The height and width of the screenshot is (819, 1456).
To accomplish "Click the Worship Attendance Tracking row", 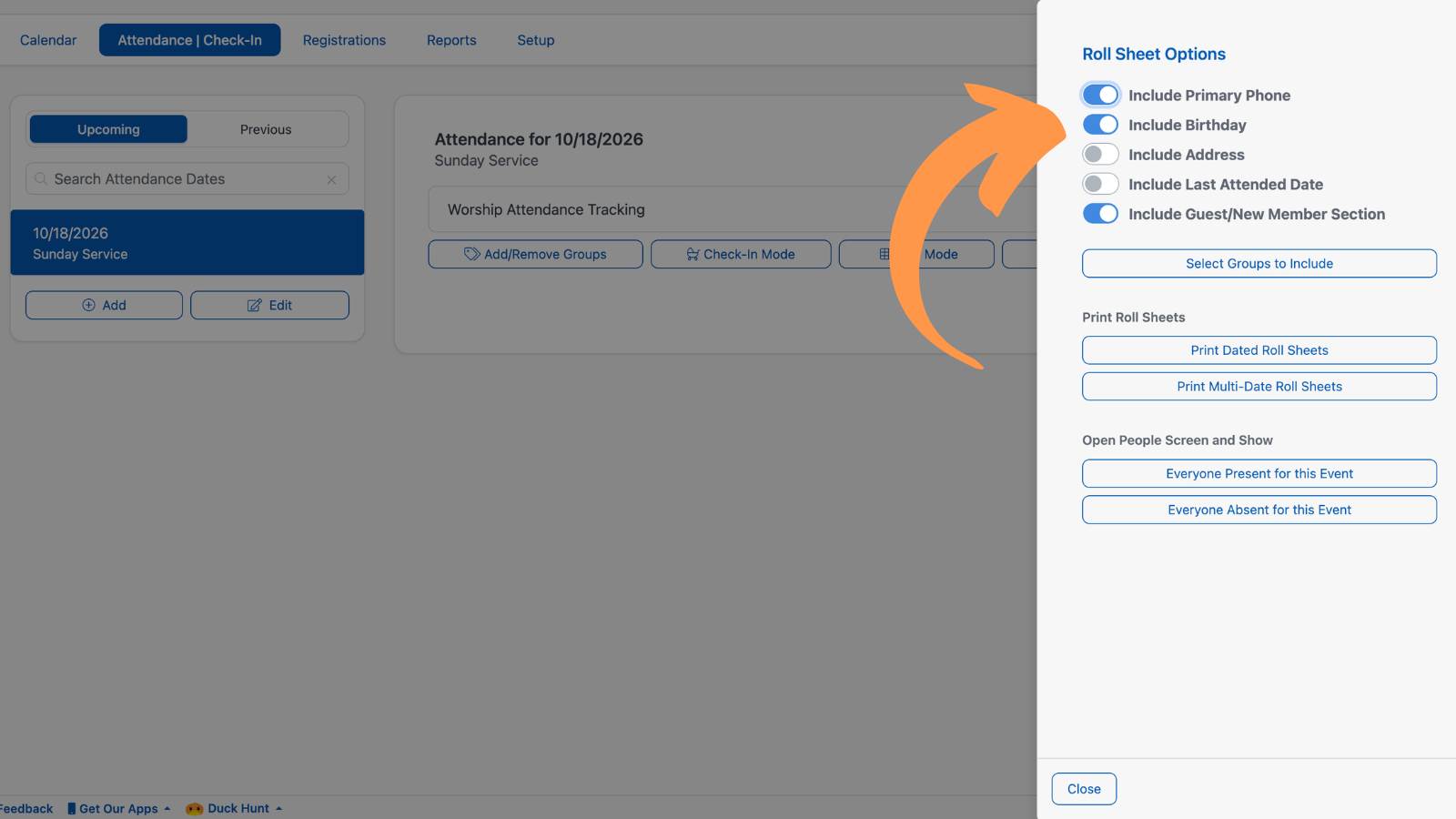I will tap(733, 209).
